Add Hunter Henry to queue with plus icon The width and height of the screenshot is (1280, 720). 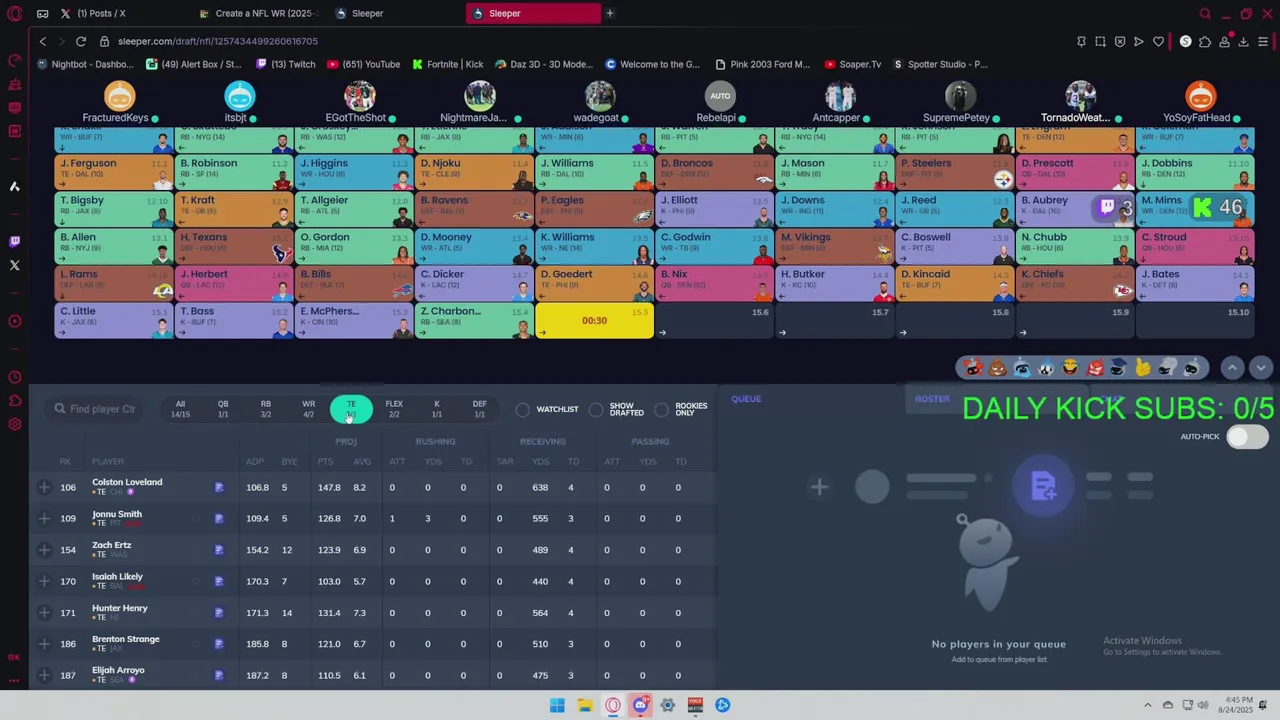tap(44, 612)
